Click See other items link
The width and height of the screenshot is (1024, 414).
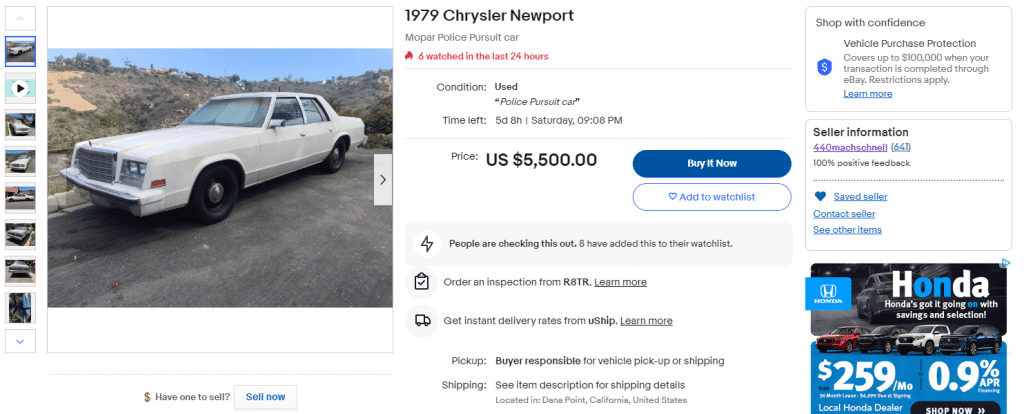click(847, 230)
